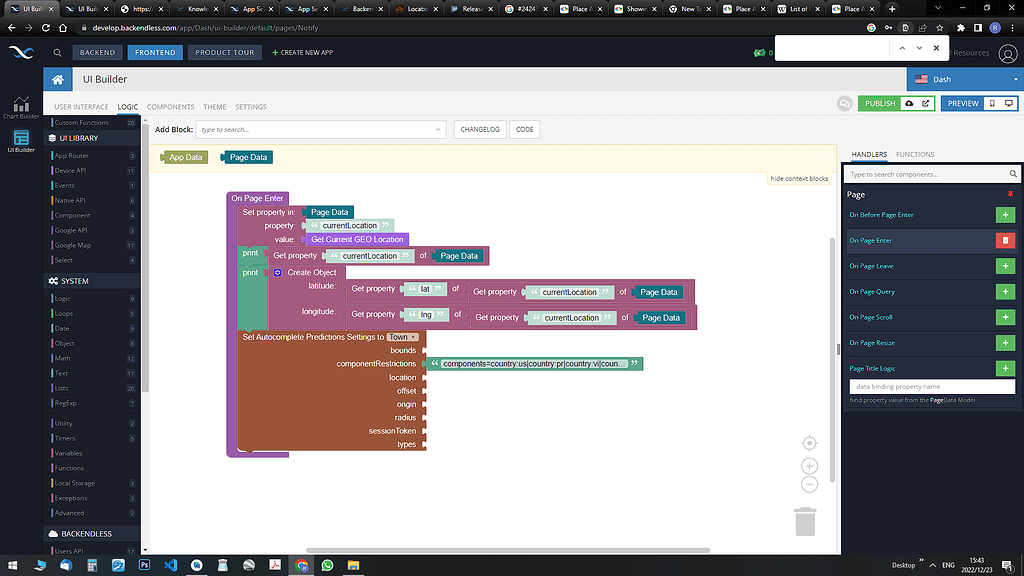
Task: Center the workspace with crosshair icon
Action: pyautogui.click(x=809, y=443)
